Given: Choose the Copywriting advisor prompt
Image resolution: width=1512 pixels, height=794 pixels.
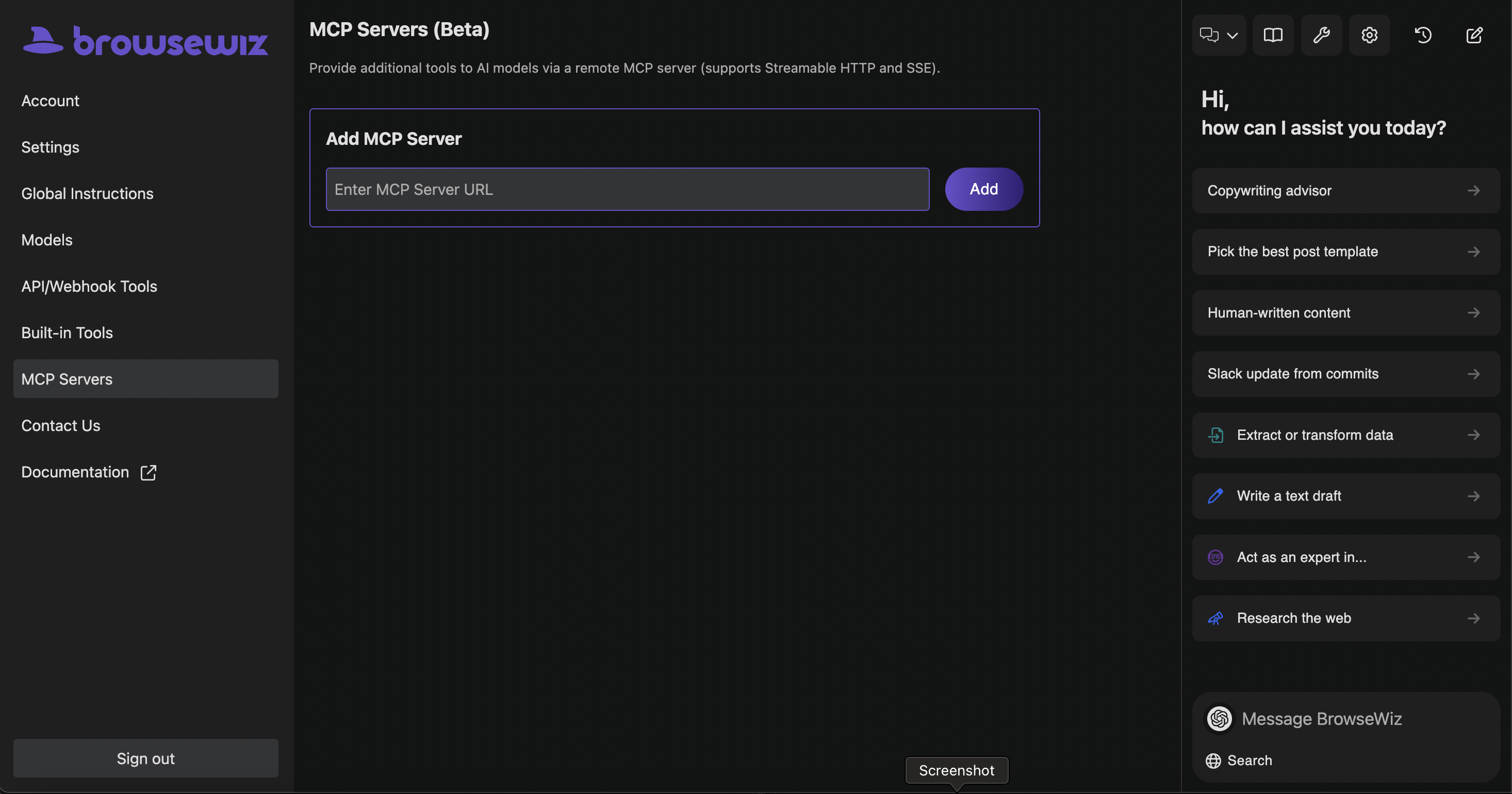Looking at the screenshot, I should 1345,191.
